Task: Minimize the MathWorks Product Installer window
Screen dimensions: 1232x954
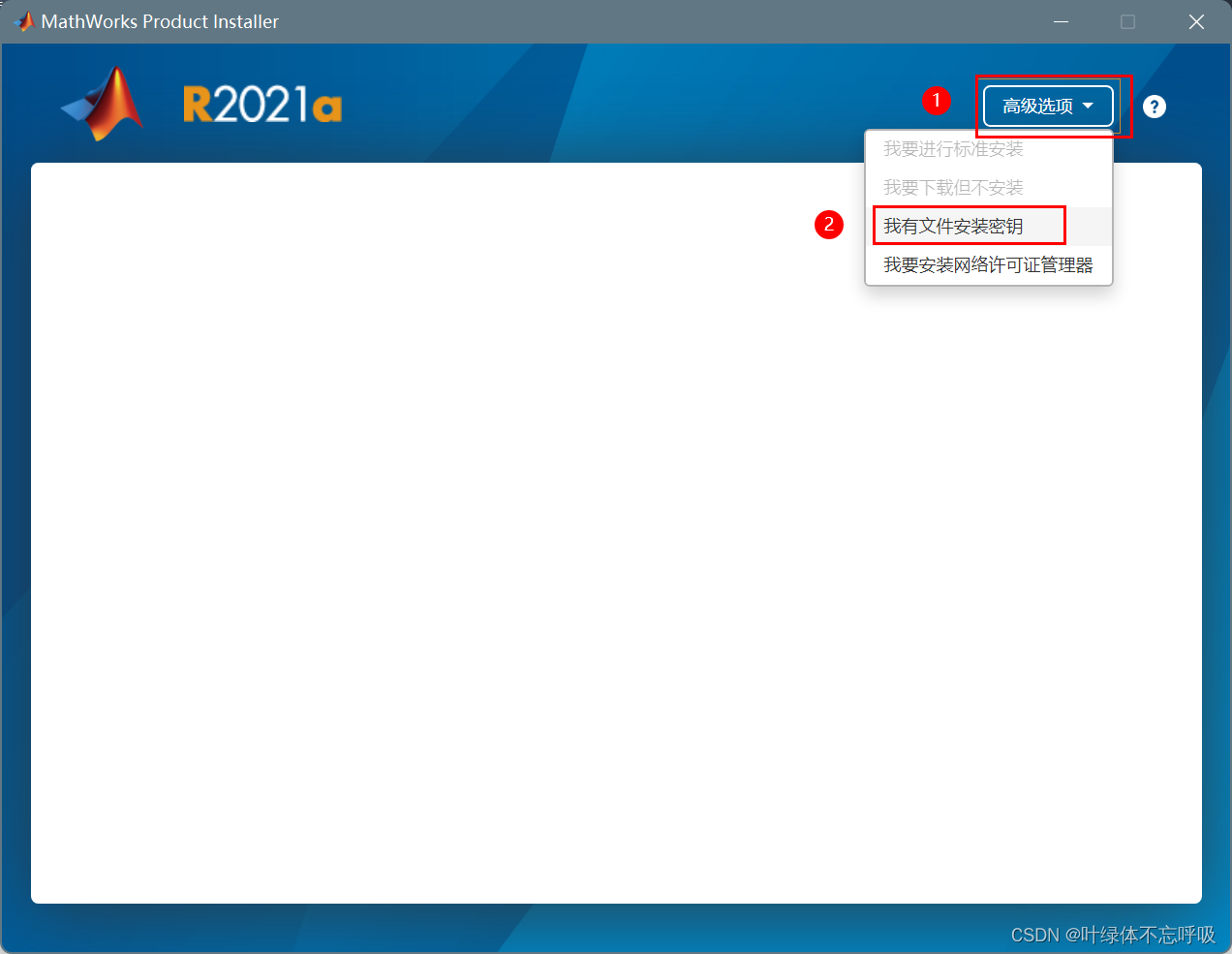Action: [x=1061, y=21]
